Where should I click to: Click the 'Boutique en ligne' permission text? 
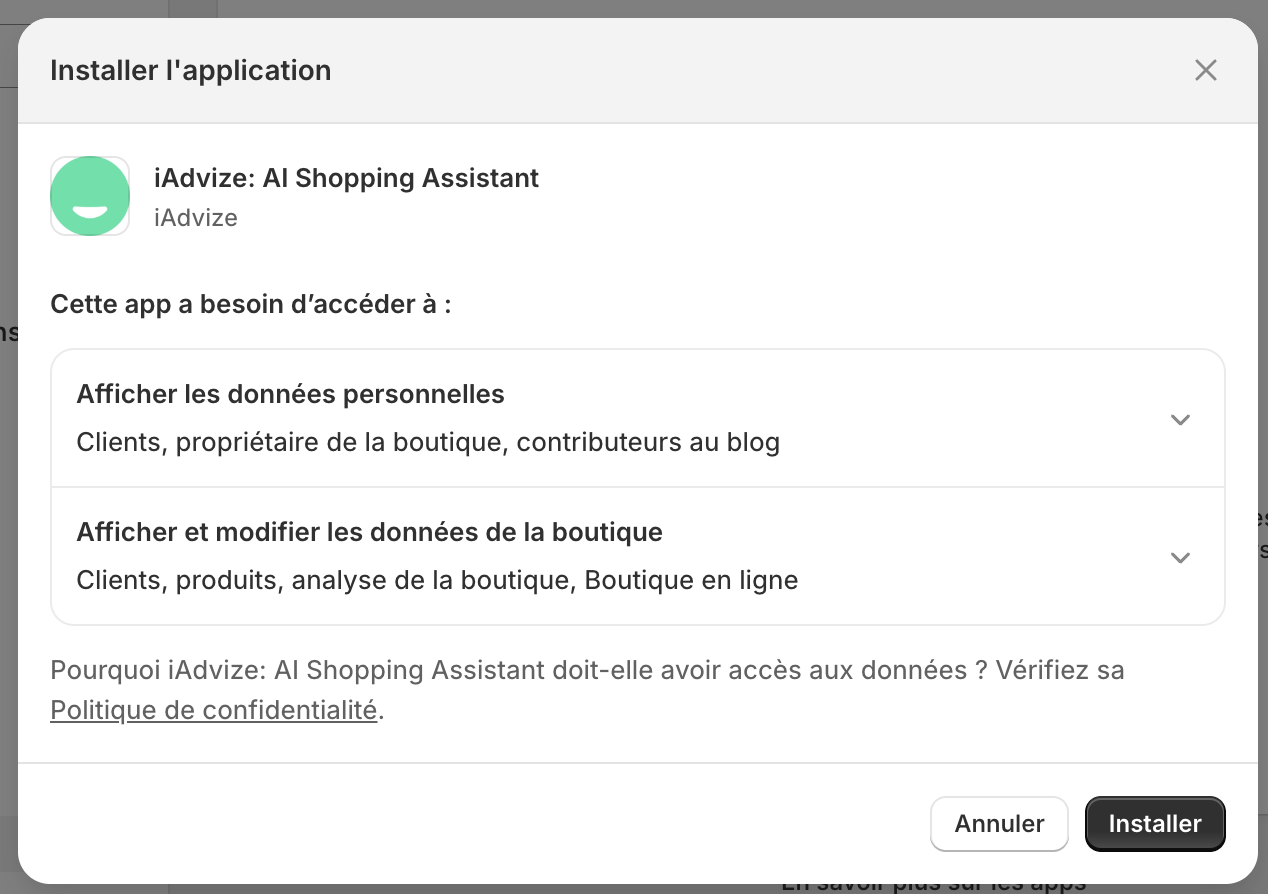pos(691,580)
